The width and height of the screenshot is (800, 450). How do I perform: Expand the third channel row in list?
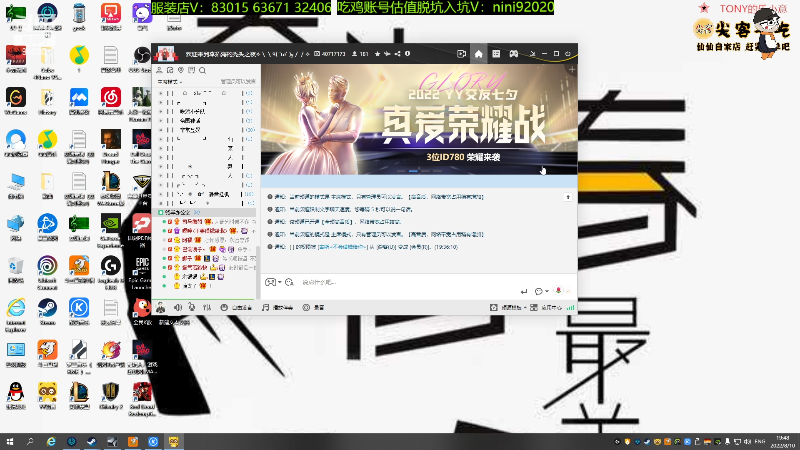tap(161, 112)
